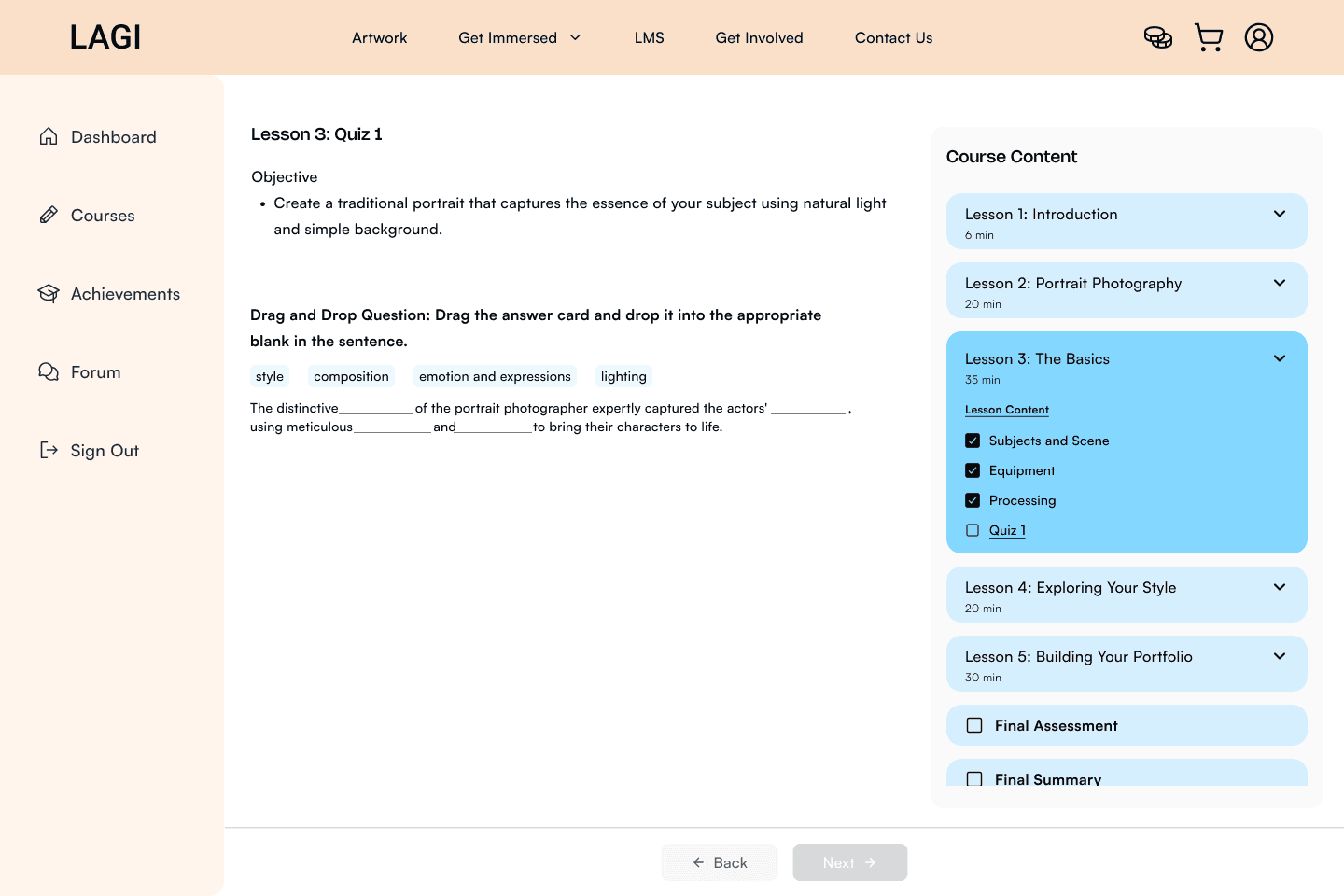This screenshot has height=896, width=1344.
Task: Expand Lesson 4: Exploring Your Style chevron
Action: tap(1280, 587)
